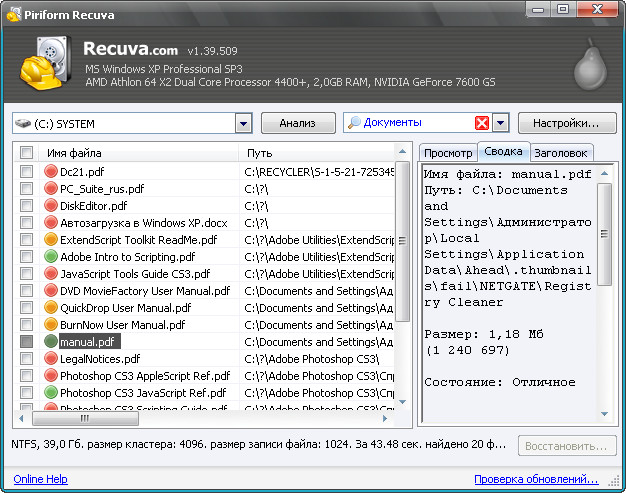
Task: Open the Документы filter dropdown arrow
Action: [501, 123]
